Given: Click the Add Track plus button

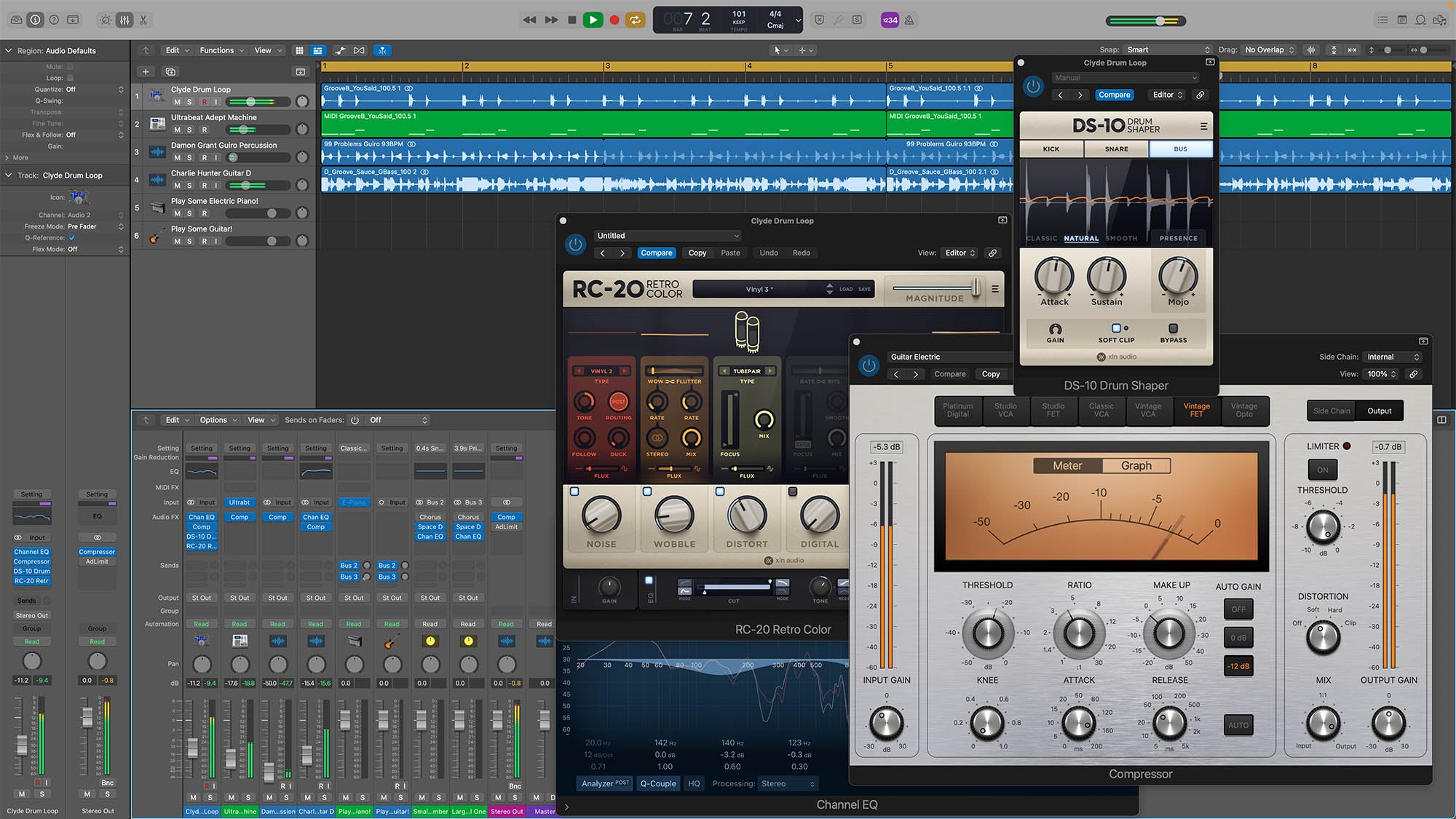Looking at the screenshot, I should click(x=146, y=71).
